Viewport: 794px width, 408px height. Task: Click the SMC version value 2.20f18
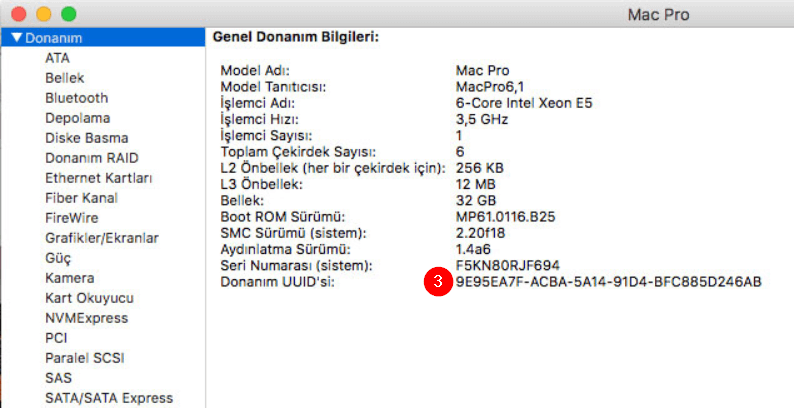pos(481,233)
